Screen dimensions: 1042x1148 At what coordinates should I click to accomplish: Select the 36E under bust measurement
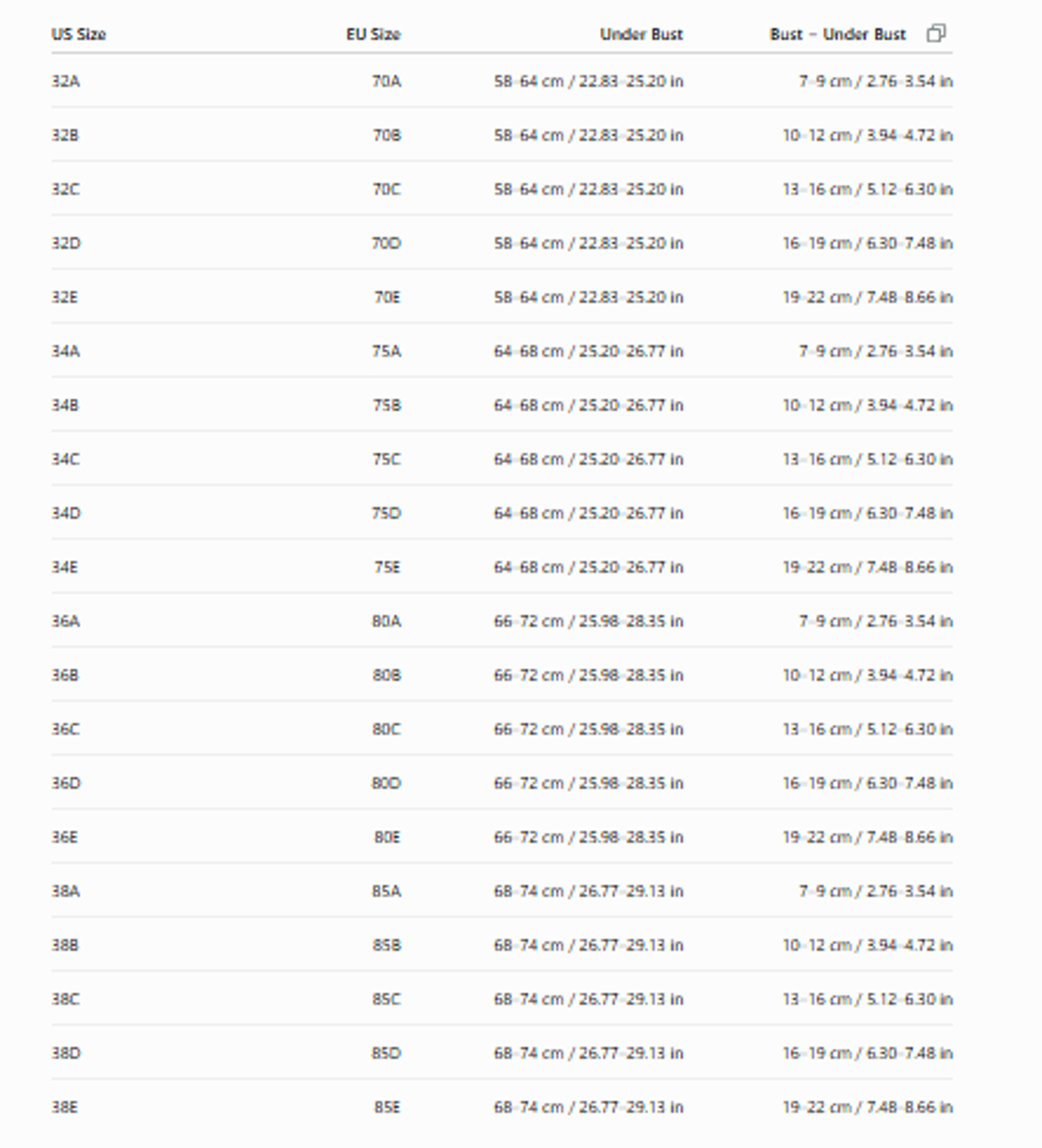(x=589, y=837)
